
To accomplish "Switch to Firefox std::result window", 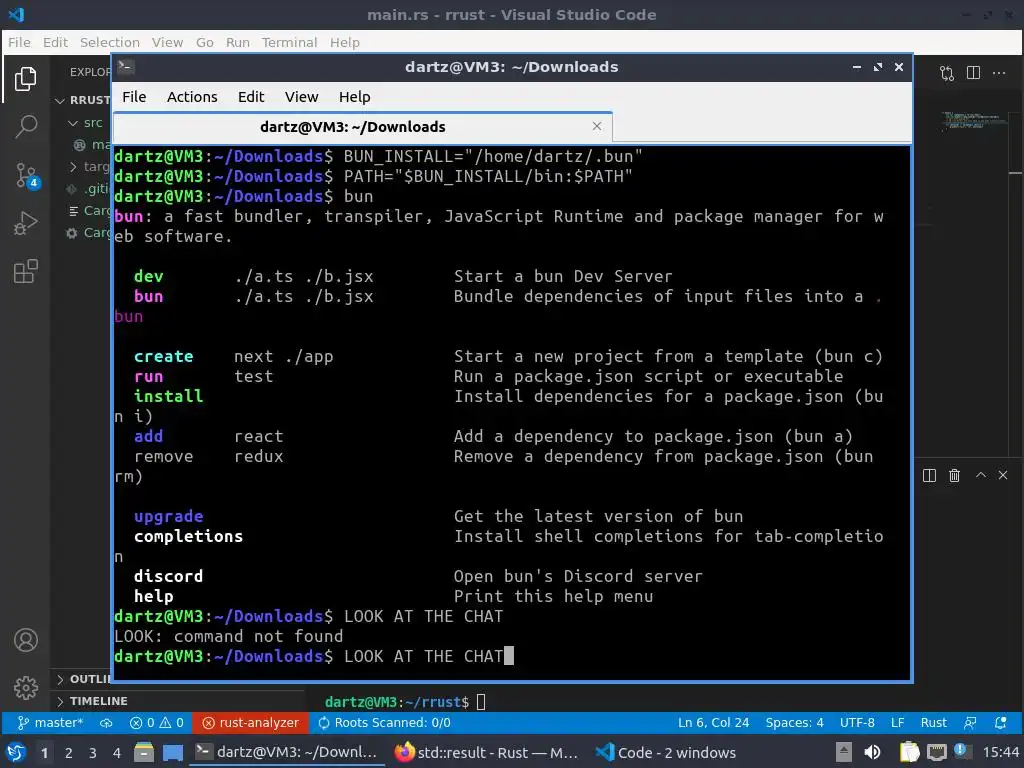I will pos(487,752).
